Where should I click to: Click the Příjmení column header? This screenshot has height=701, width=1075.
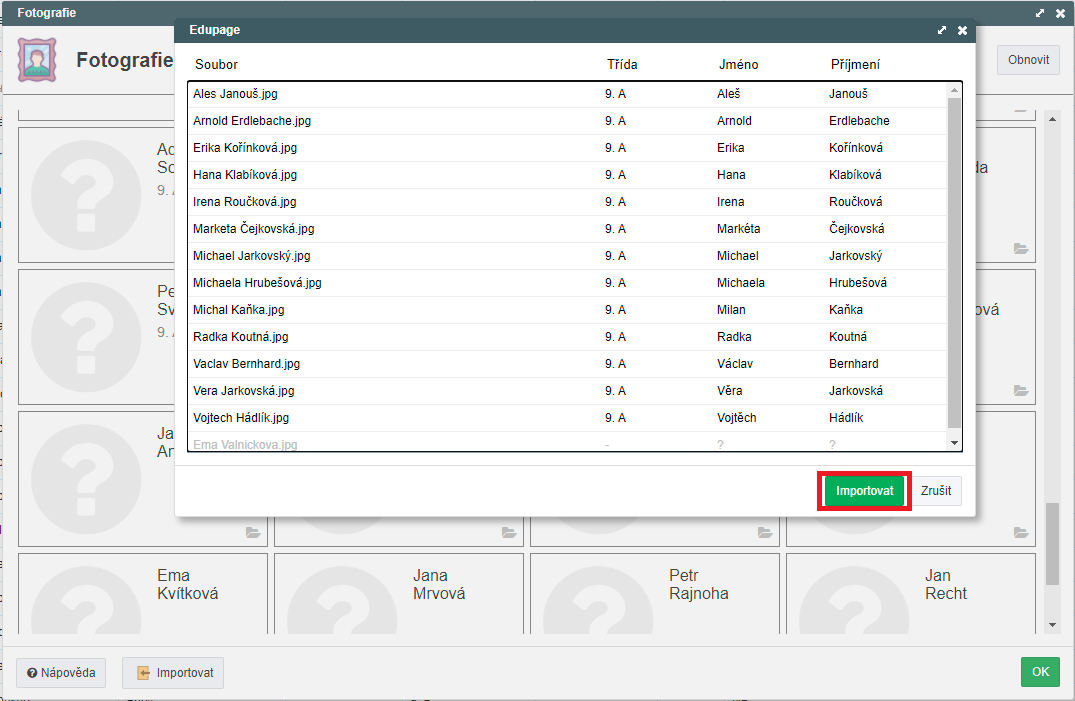pos(855,64)
